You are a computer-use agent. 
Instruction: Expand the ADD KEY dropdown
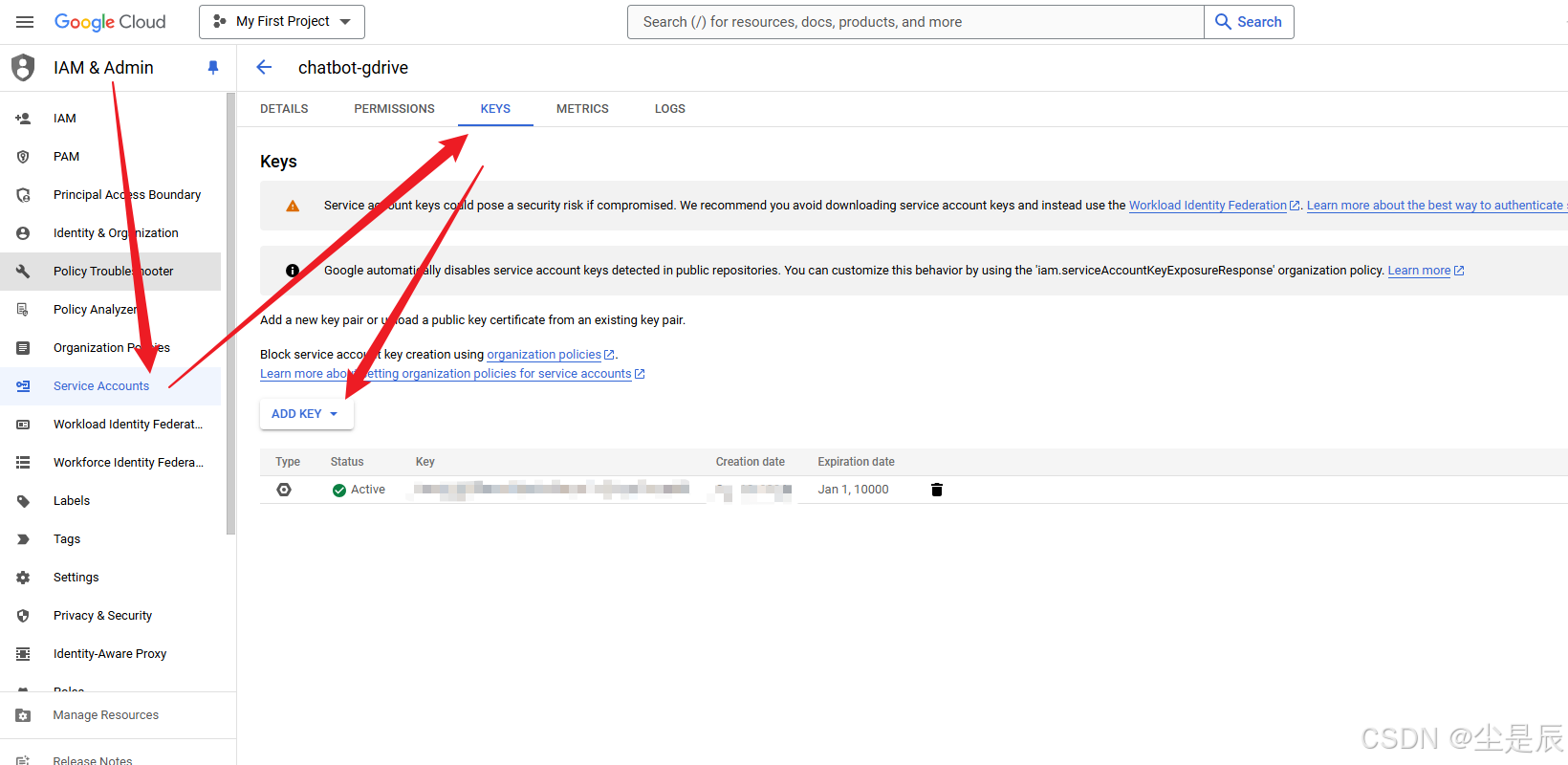point(306,414)
